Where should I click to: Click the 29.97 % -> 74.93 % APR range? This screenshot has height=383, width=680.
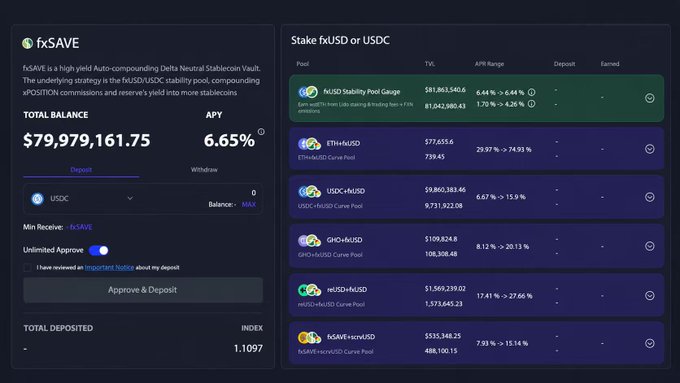click(x=503, y=150)
